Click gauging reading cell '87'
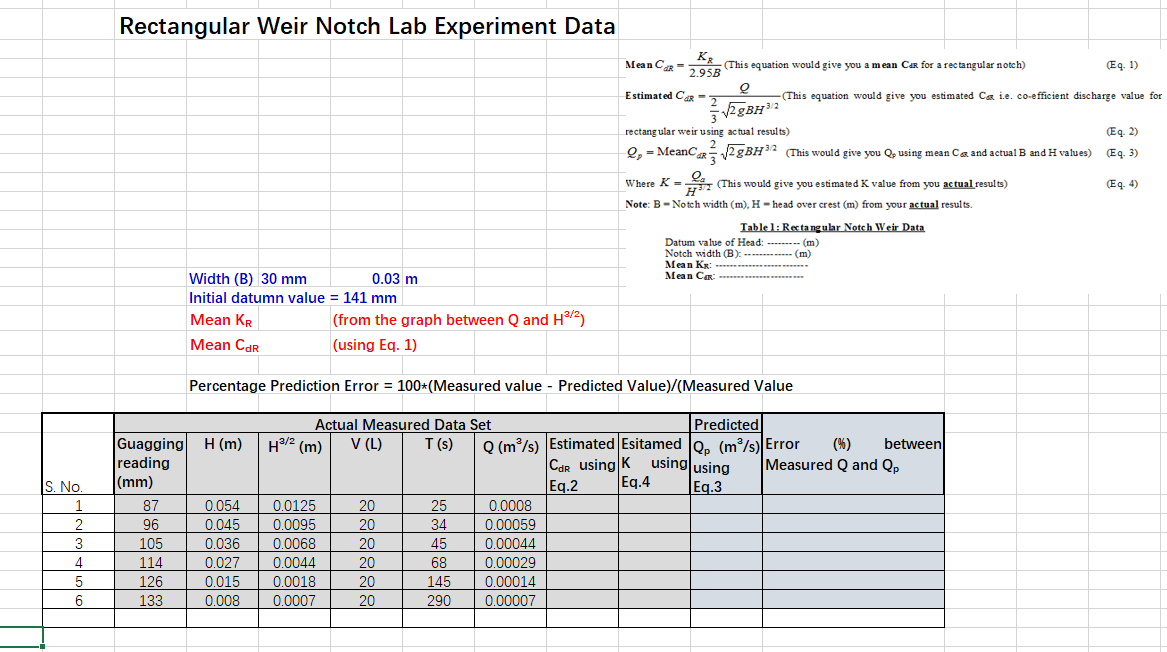 [150, 505]
